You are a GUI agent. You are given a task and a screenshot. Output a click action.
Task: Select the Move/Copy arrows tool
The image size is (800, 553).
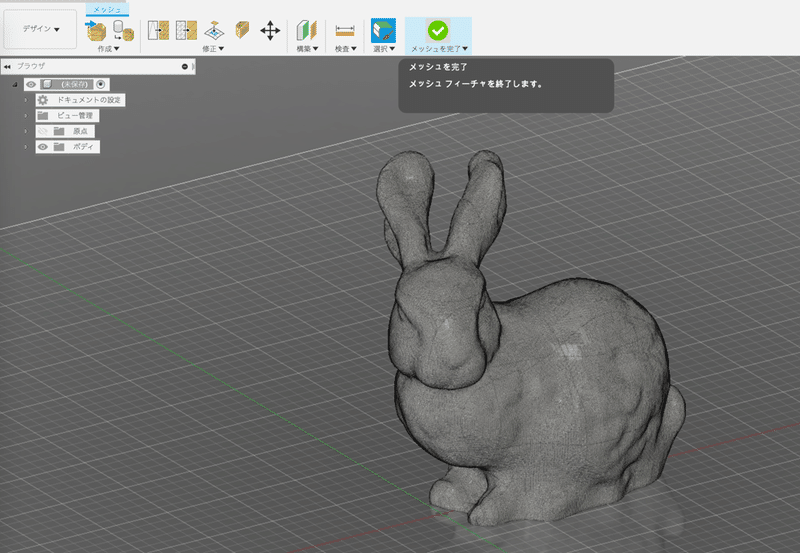point(270,30)
